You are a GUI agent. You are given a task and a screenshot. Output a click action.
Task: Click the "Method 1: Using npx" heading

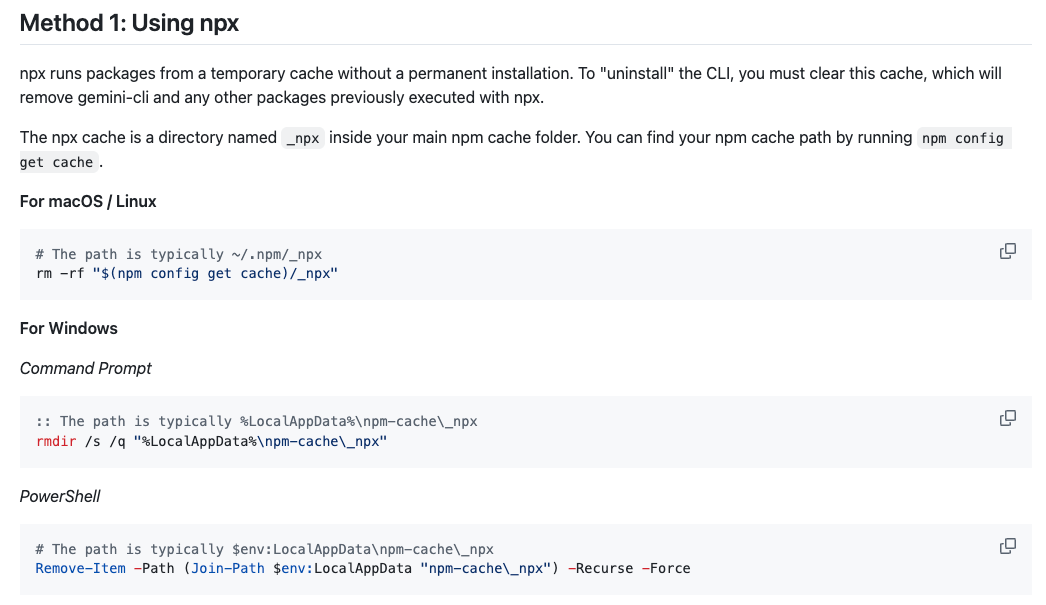[129, 23]
